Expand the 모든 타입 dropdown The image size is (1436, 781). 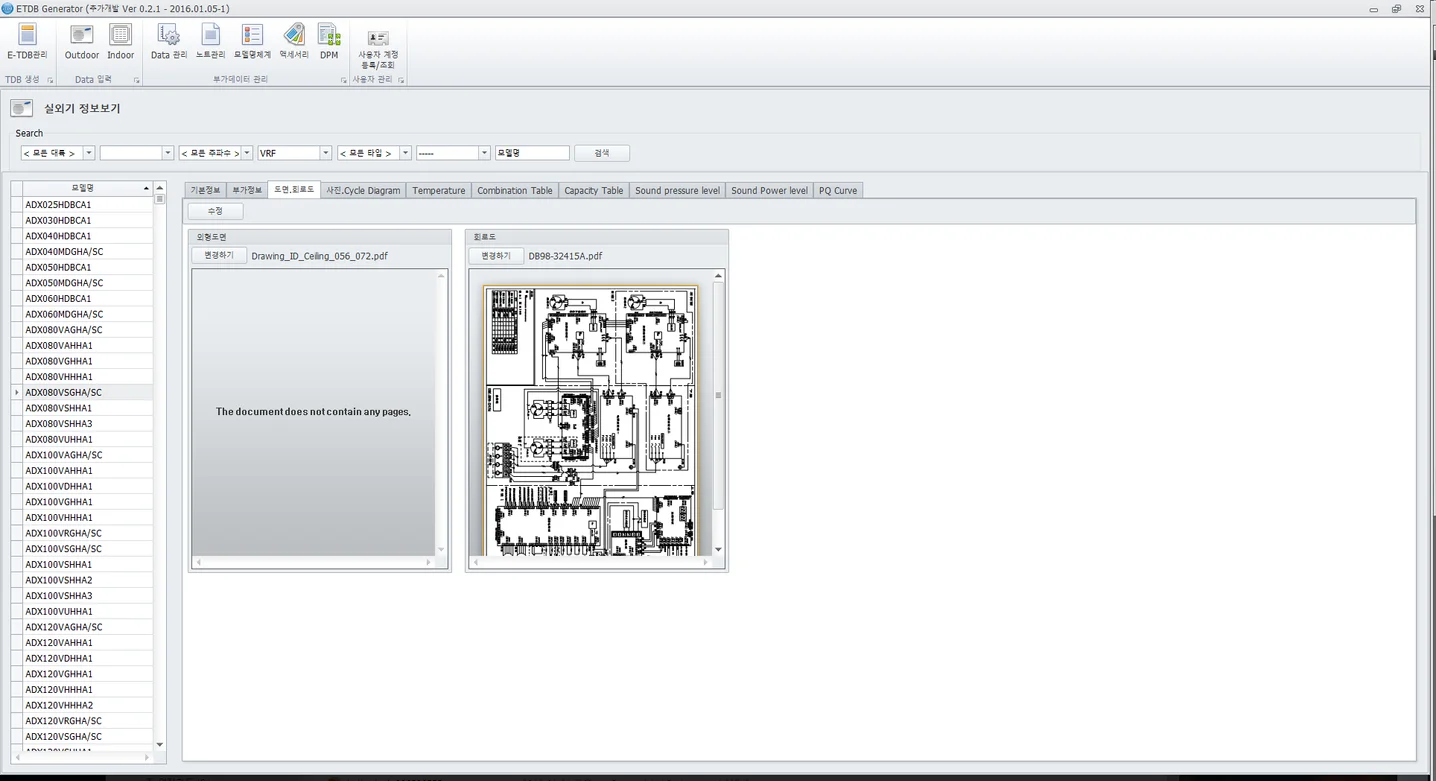(405, 153)
